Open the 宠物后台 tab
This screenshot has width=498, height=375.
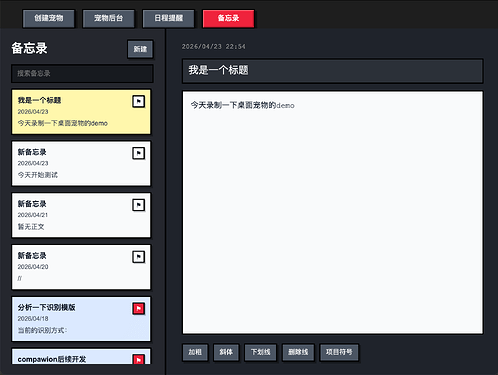point(109,18)
